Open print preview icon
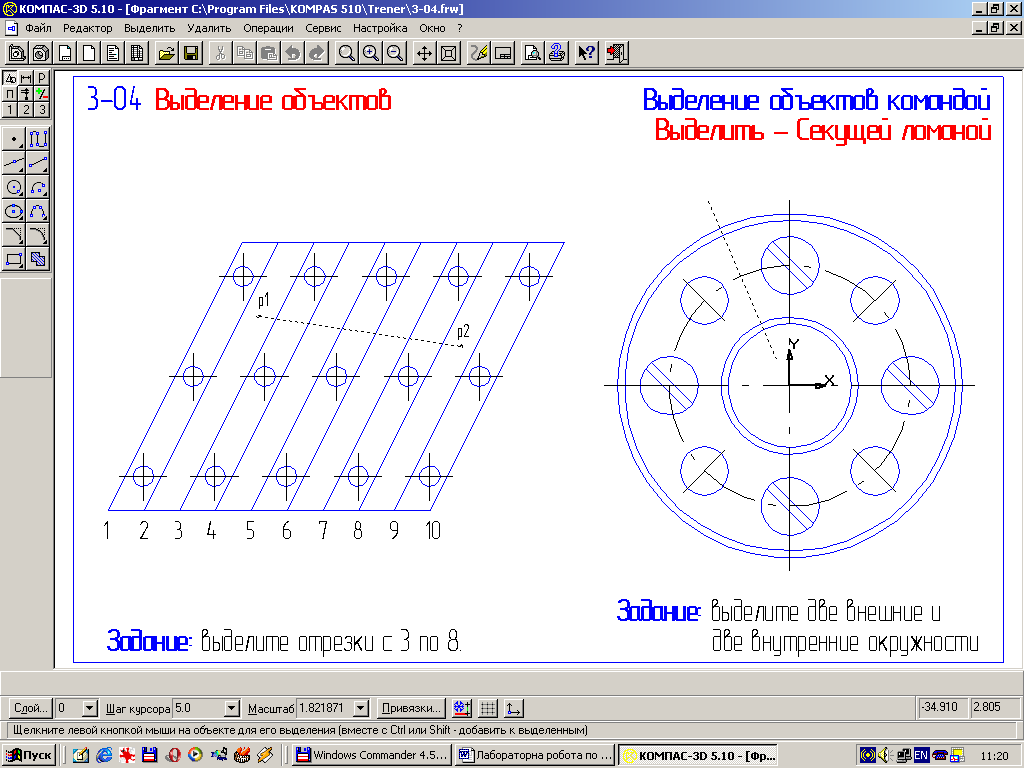This screenshot has height=768, width=1024. 533,53
